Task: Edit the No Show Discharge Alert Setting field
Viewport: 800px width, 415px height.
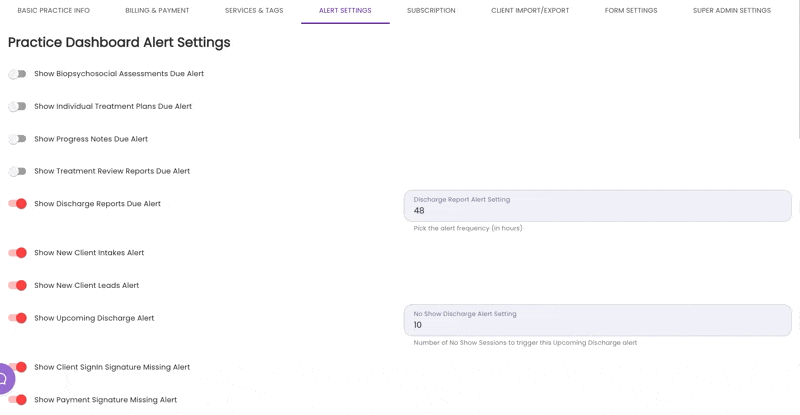Action: click(597, 321)
